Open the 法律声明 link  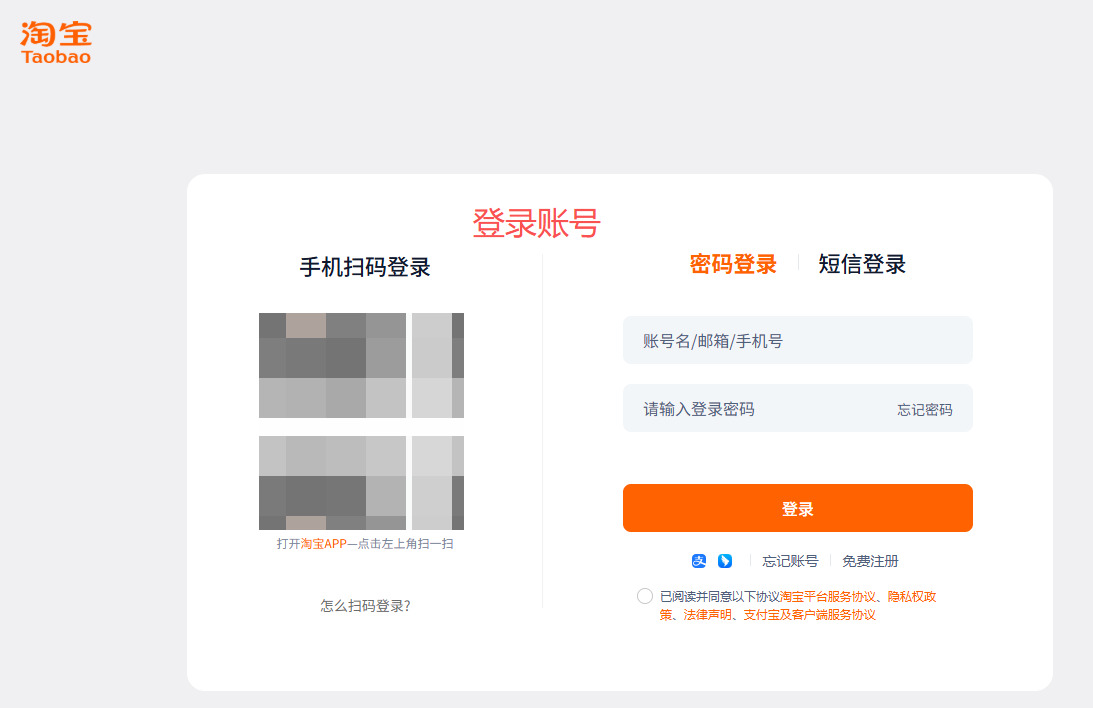(x=708, y=615)
